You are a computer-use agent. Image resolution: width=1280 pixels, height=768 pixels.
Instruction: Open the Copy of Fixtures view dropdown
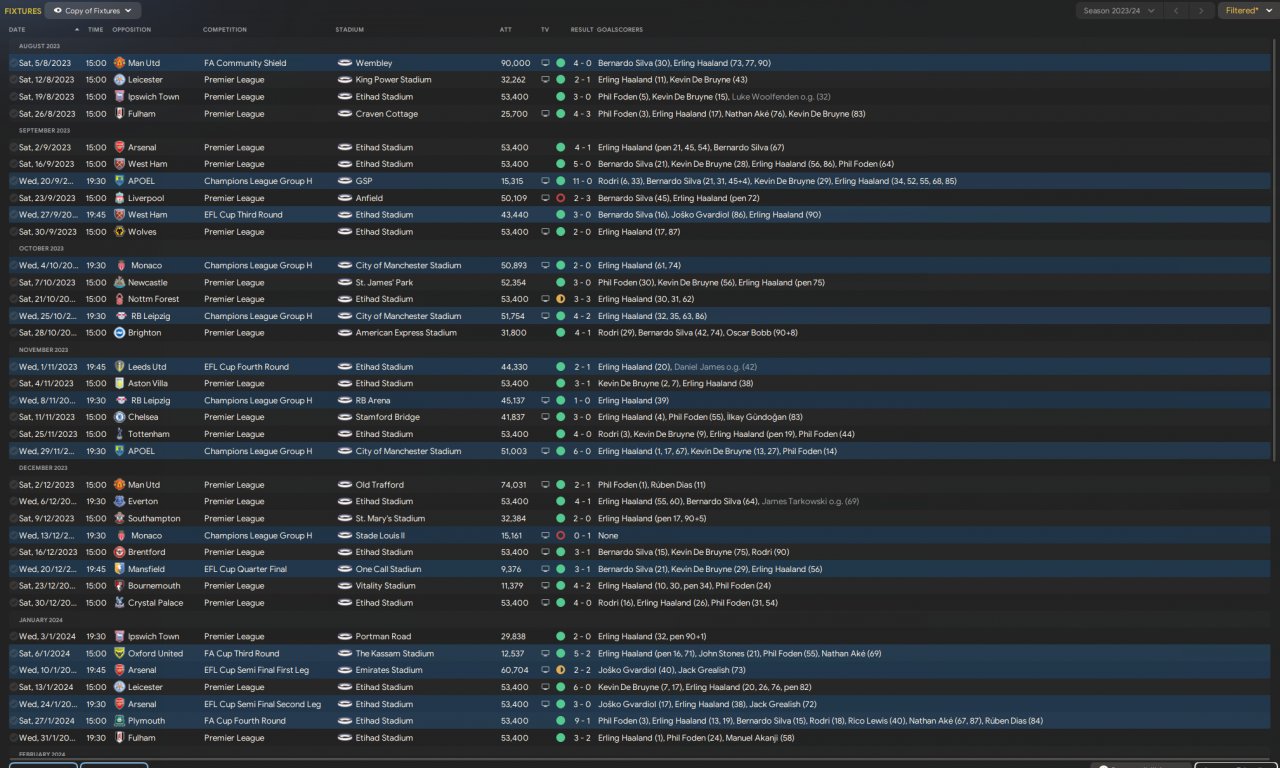[x=93, y=10]
